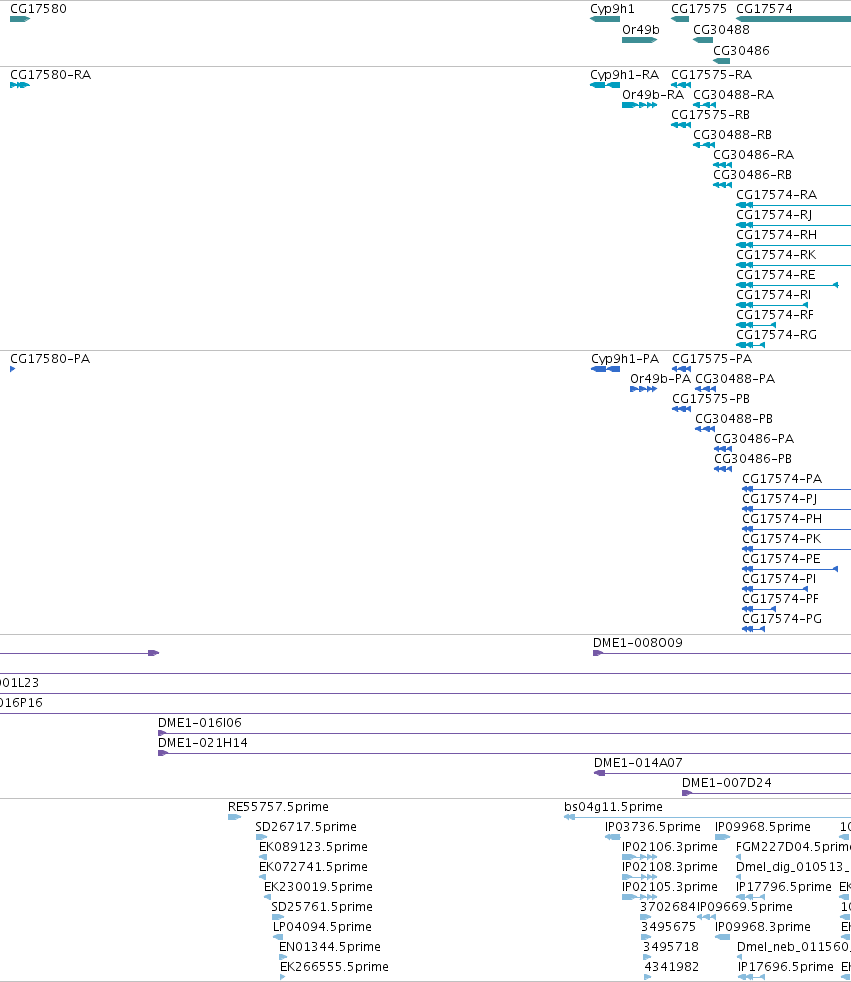This screenshot has height=982, width=851.
Task: Select the CG30488-RB transcript label
Action: tap(732, 135)
